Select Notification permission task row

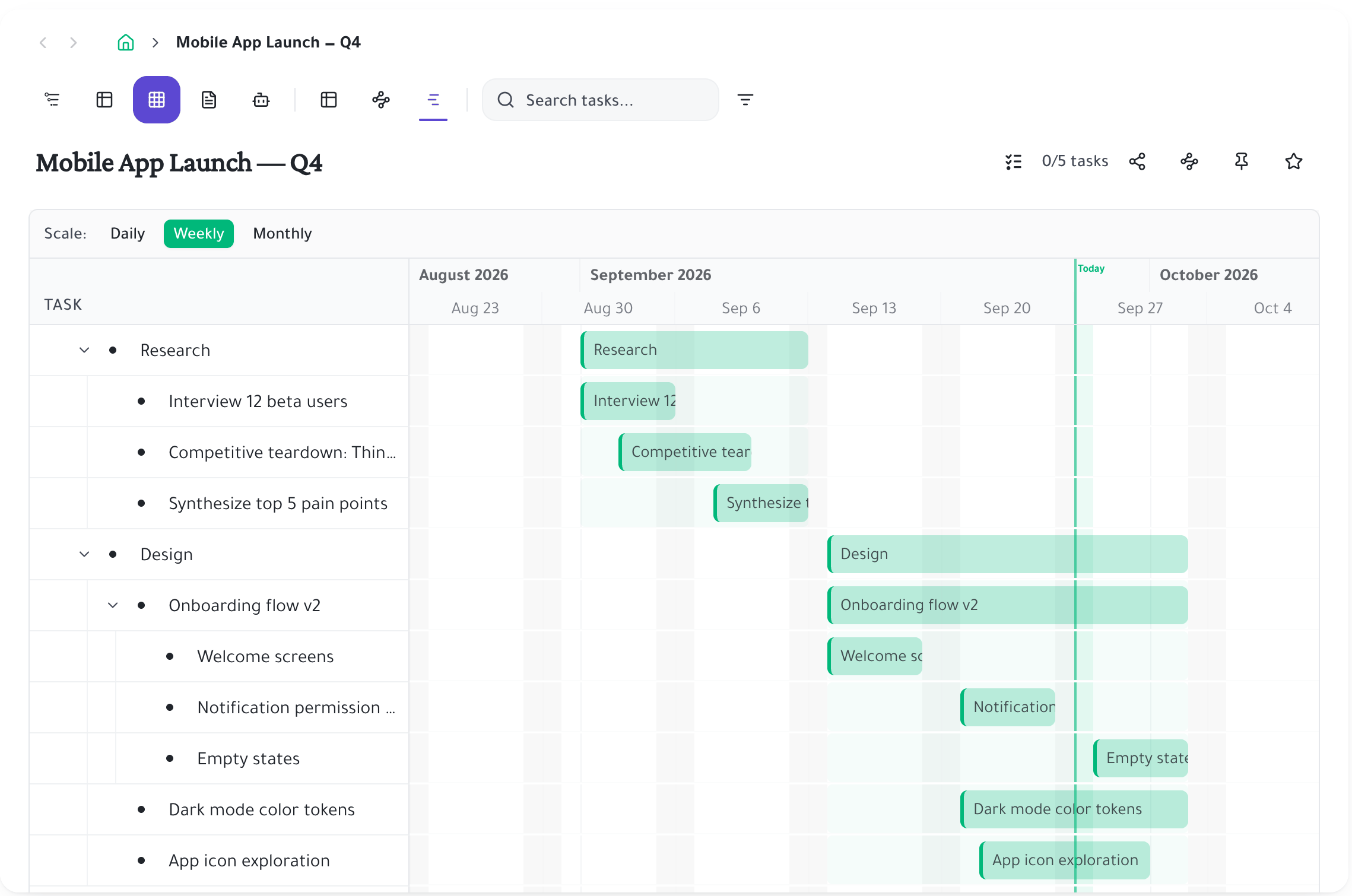click(219, 707)
